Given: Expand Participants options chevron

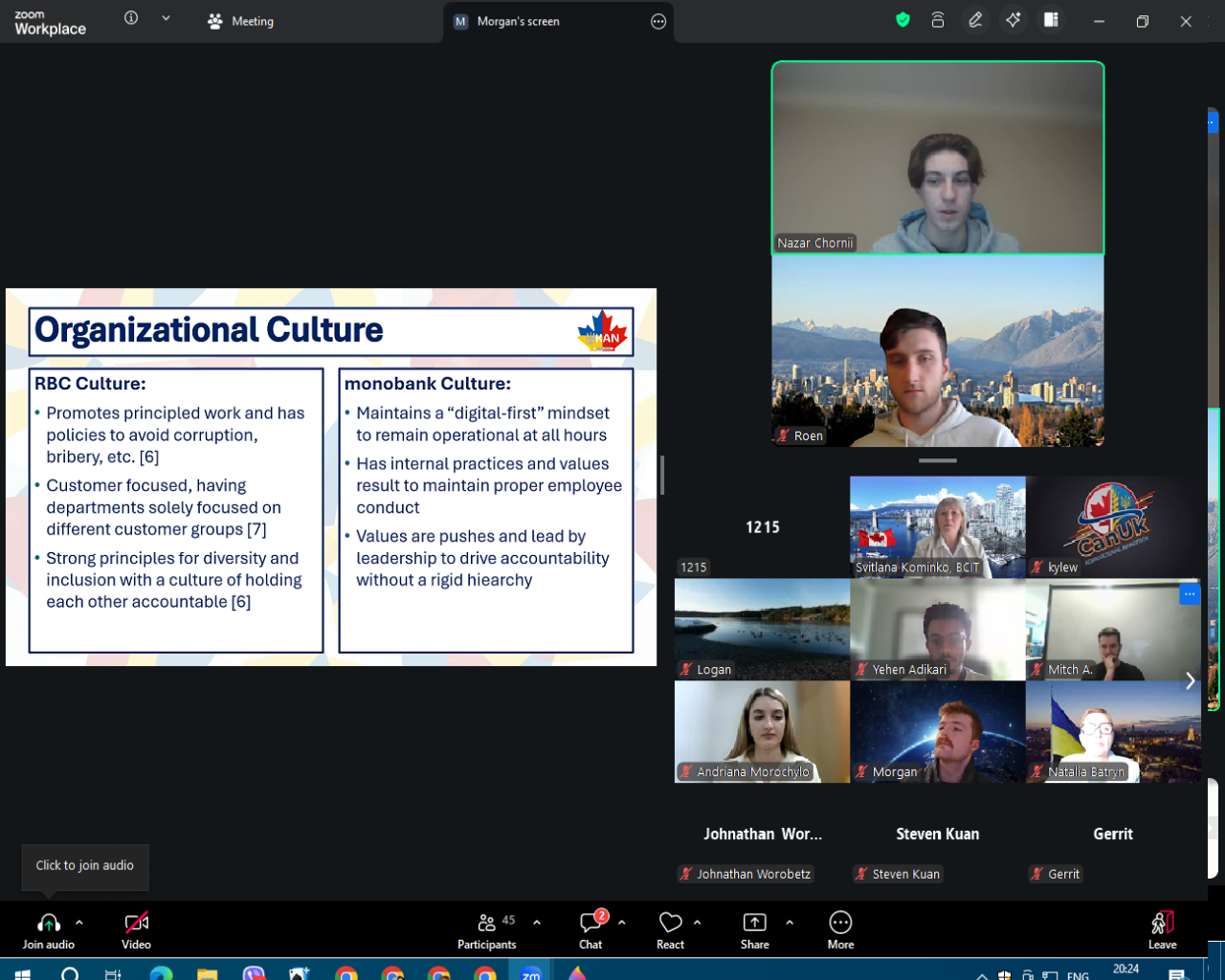Looking at the screenshot, I should [x=537, y=923].
